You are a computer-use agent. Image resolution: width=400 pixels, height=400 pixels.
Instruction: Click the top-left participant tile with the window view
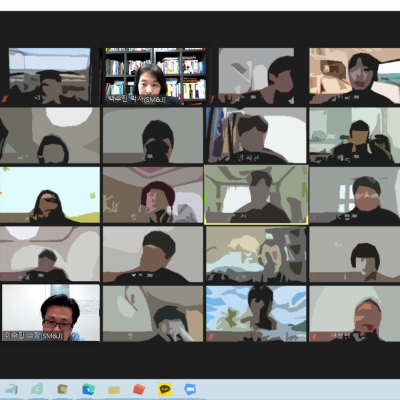coord(49,76)
